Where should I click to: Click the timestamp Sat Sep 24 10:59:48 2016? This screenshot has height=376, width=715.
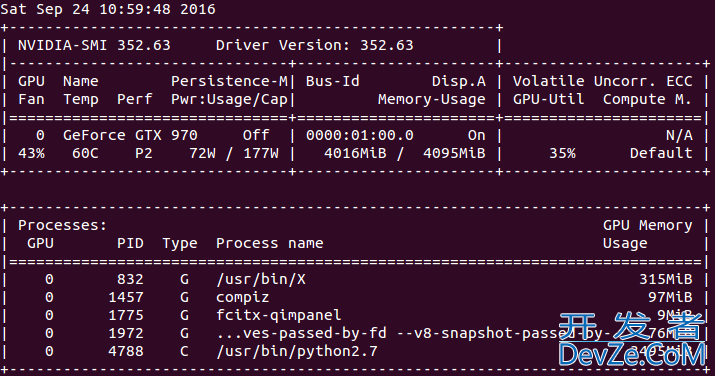108,10
